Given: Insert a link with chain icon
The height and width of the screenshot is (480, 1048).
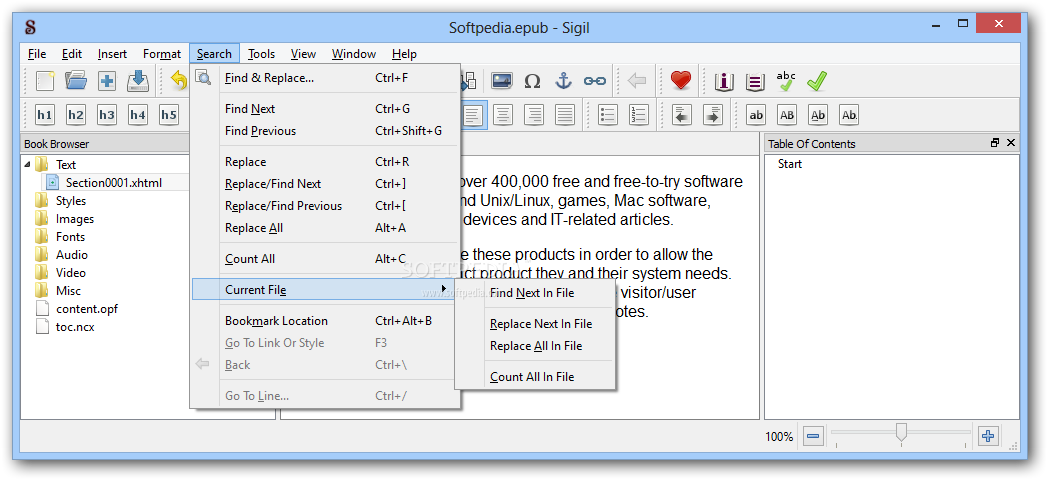Looking at the screenshot, I should click(594, 81).
